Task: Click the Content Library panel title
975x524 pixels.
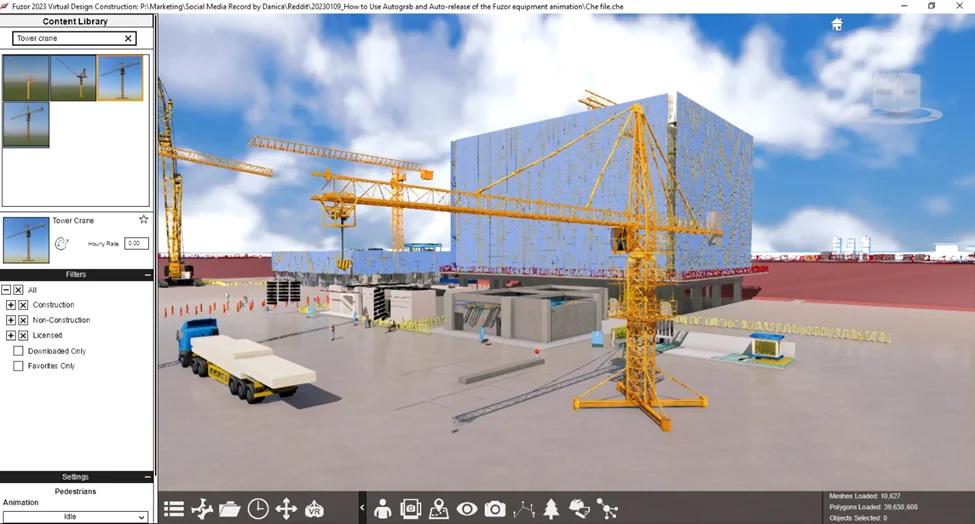Action: click(x=75, y=21)
